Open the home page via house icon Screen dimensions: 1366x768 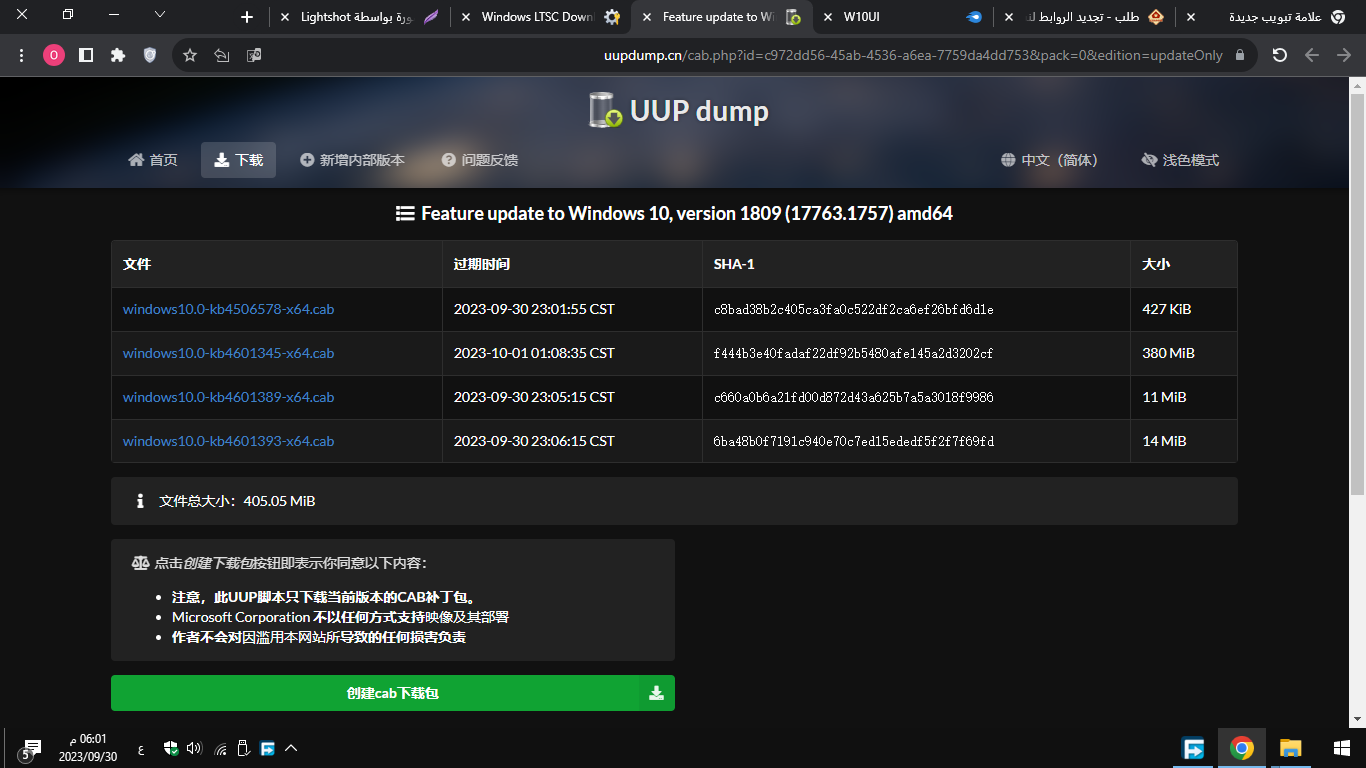pyautogui.click(x=136, y=160)
